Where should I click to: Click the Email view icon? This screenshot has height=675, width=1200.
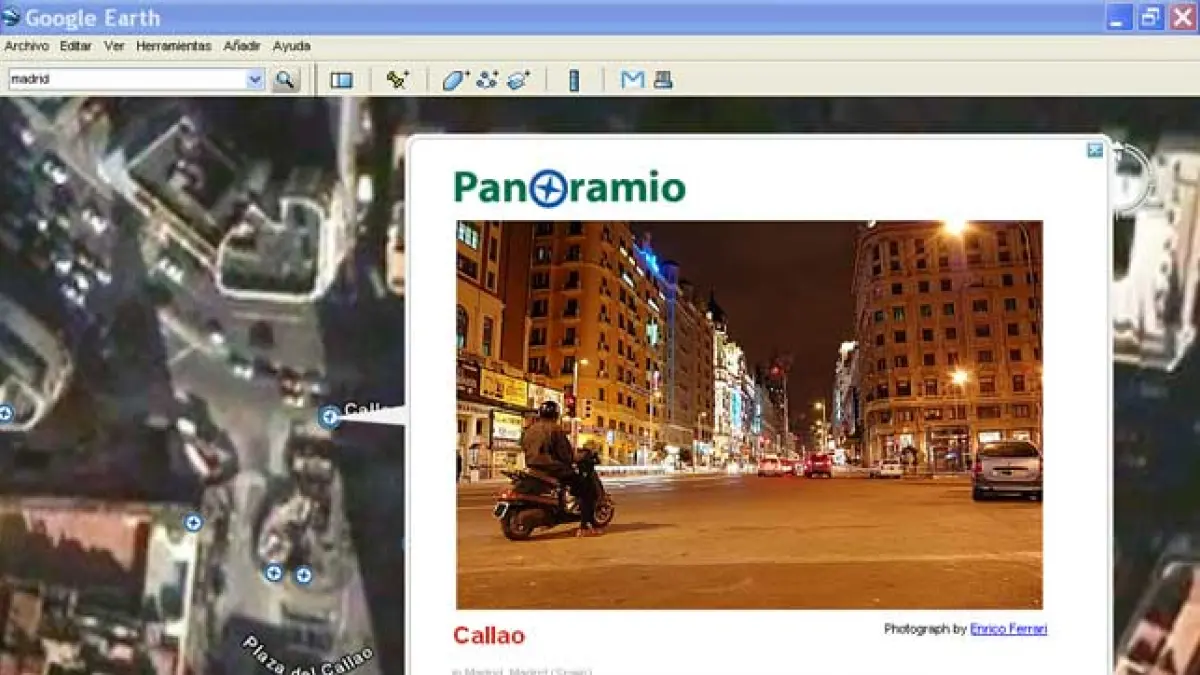pos(632,80)
